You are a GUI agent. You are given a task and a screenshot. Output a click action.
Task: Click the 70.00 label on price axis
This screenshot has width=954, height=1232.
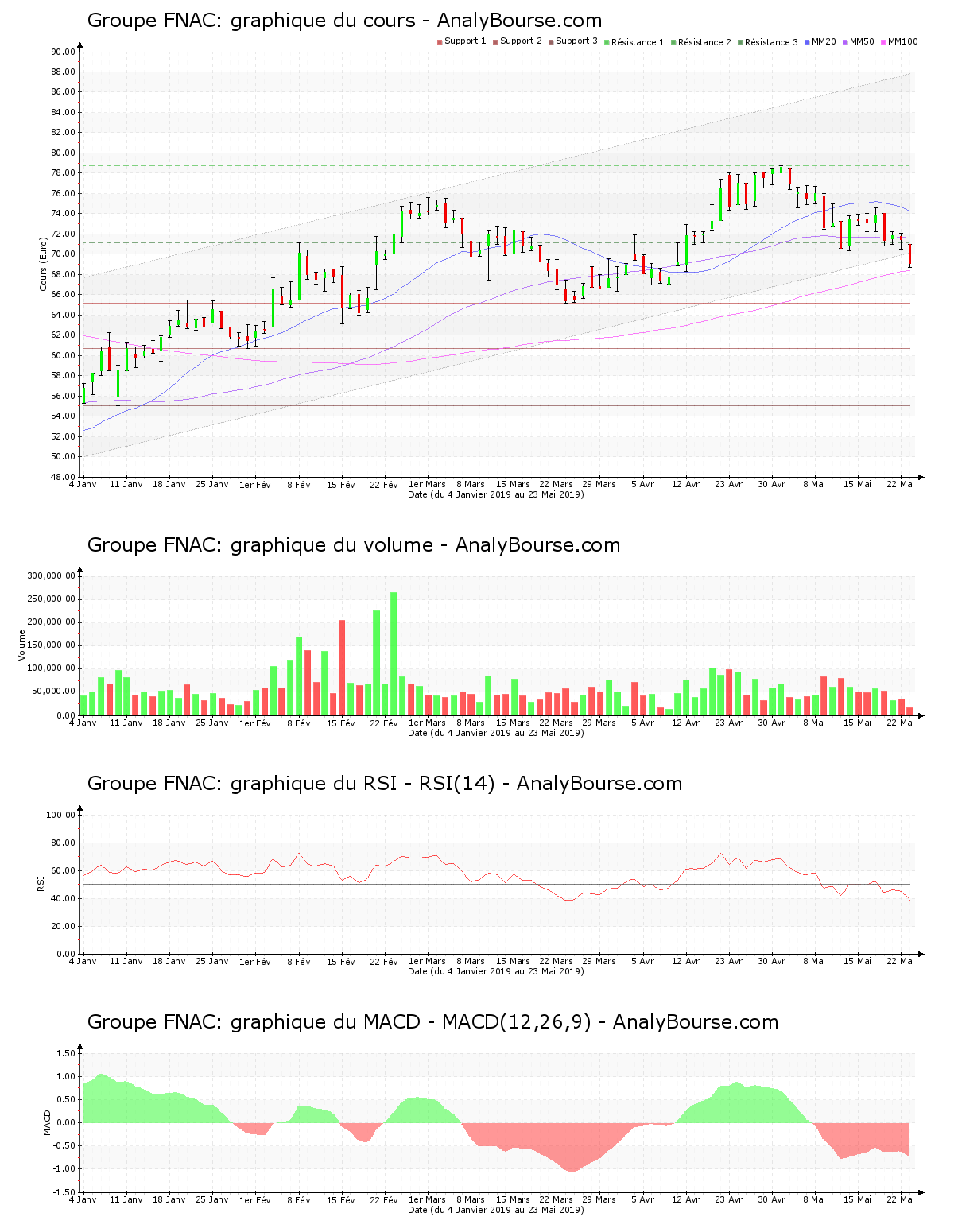[x=64, y=254]
